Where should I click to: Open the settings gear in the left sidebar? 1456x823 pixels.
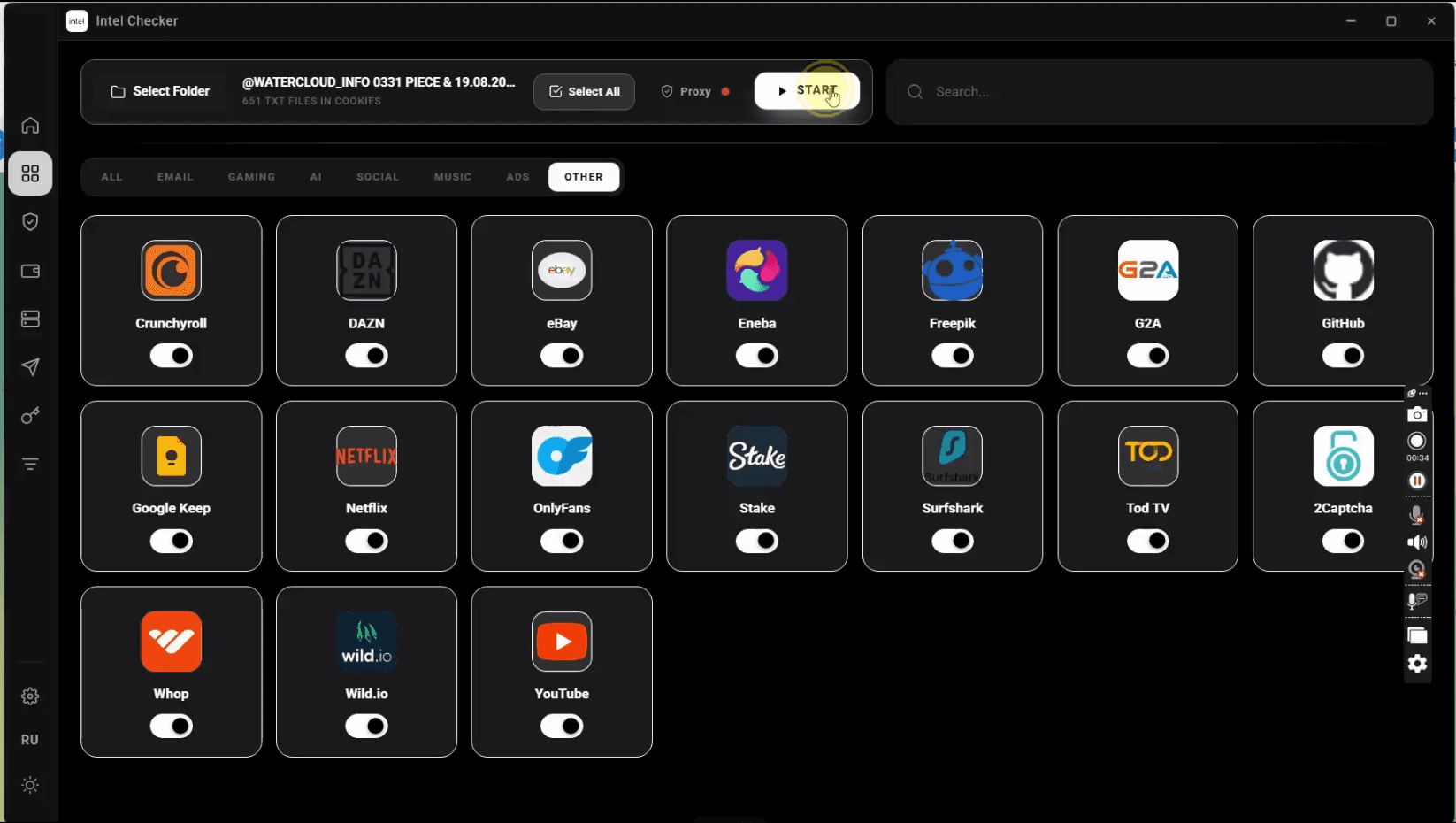coord(30,696)
